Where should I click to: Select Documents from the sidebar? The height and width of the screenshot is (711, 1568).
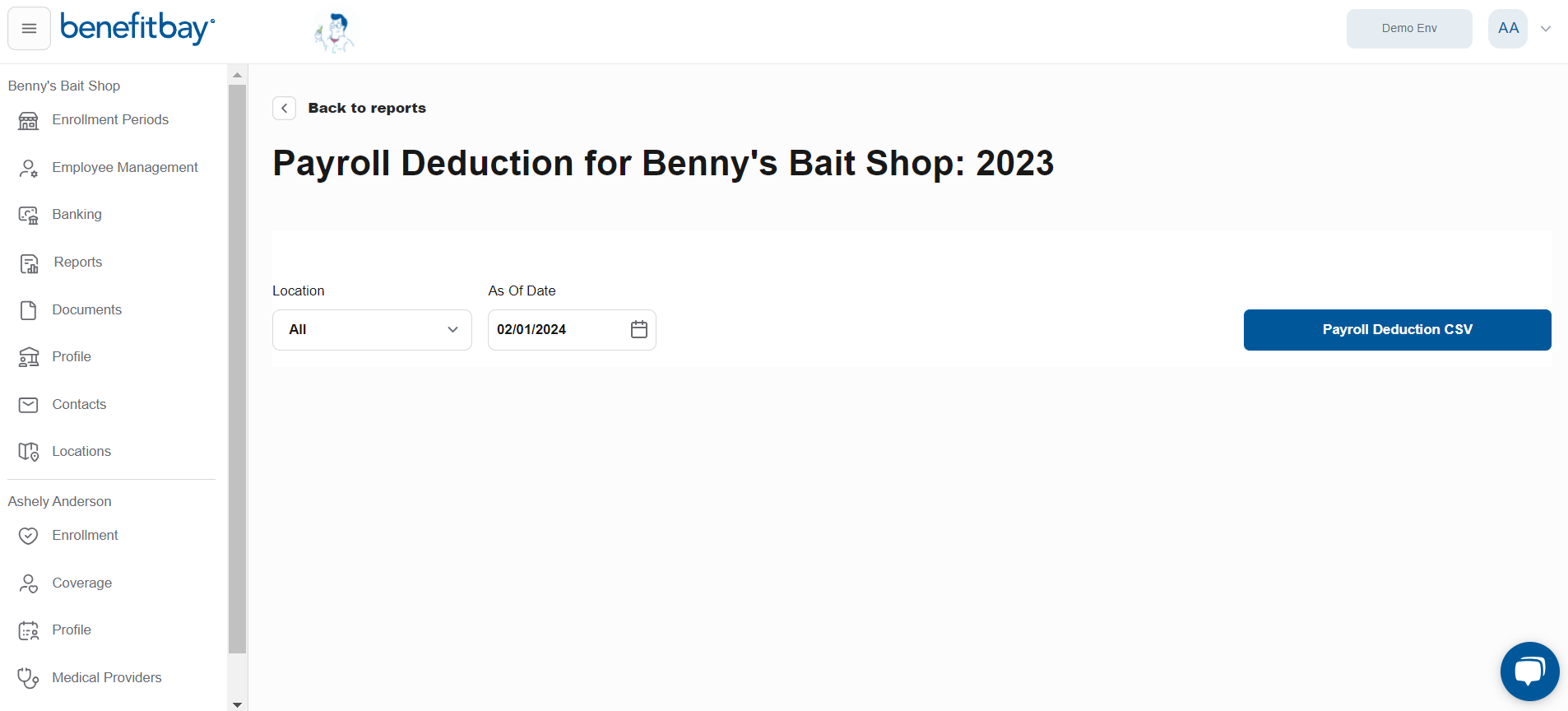pos(86,310)
